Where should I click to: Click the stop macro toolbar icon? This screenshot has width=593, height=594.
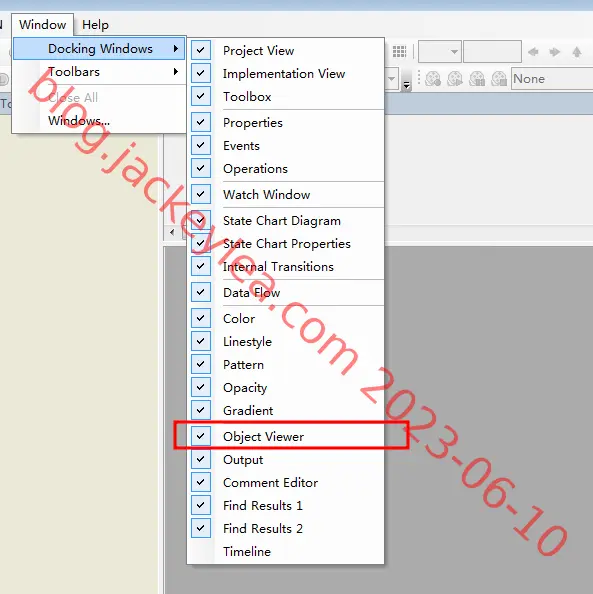click(499, 79)
